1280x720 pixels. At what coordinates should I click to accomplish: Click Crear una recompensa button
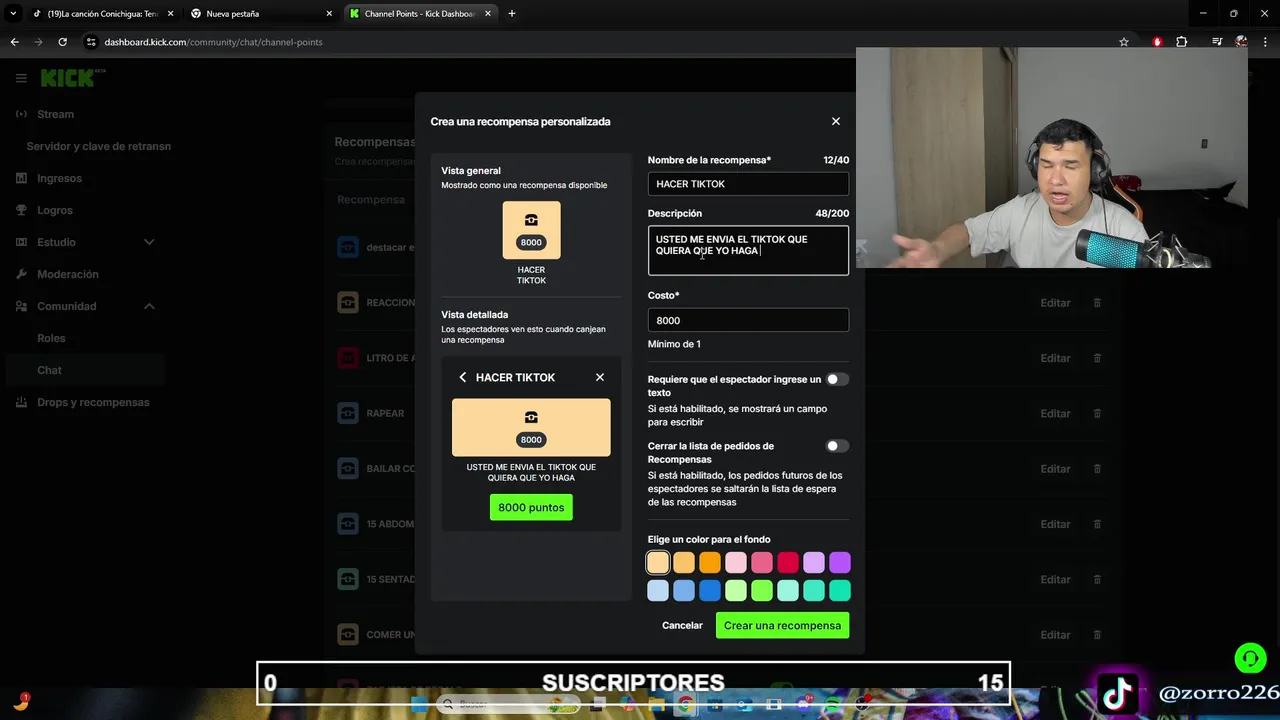782,625
